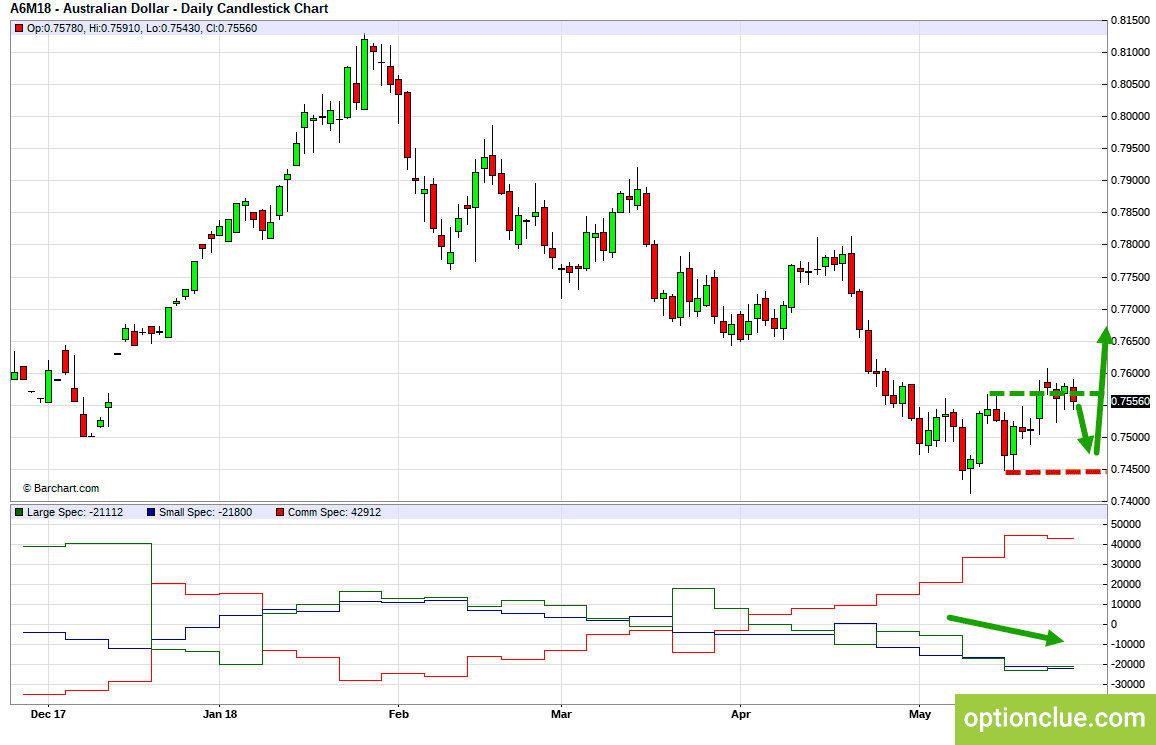Screen dimensions: 1156x745
Task: Click the Apr date axis label
Action: pyautogui.click(x=740, y=714)
